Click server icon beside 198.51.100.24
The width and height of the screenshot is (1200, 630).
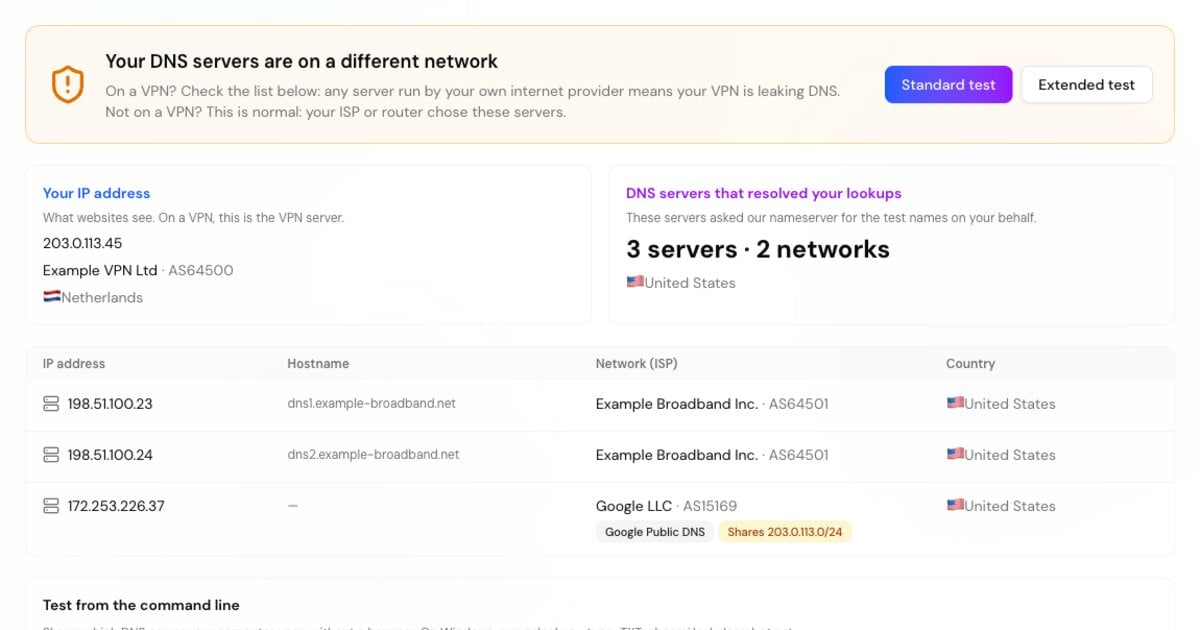pyautogui.click(x=51, y=455)
